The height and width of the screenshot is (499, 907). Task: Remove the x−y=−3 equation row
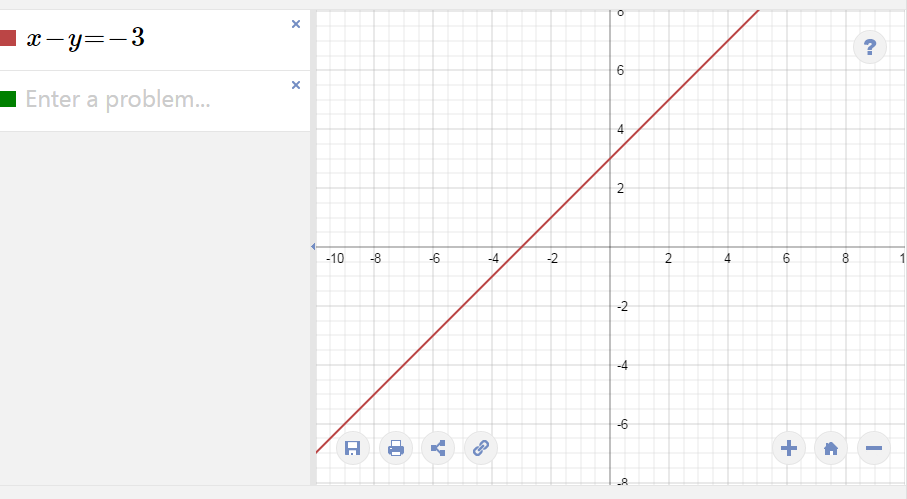click(x=296, y=24)
